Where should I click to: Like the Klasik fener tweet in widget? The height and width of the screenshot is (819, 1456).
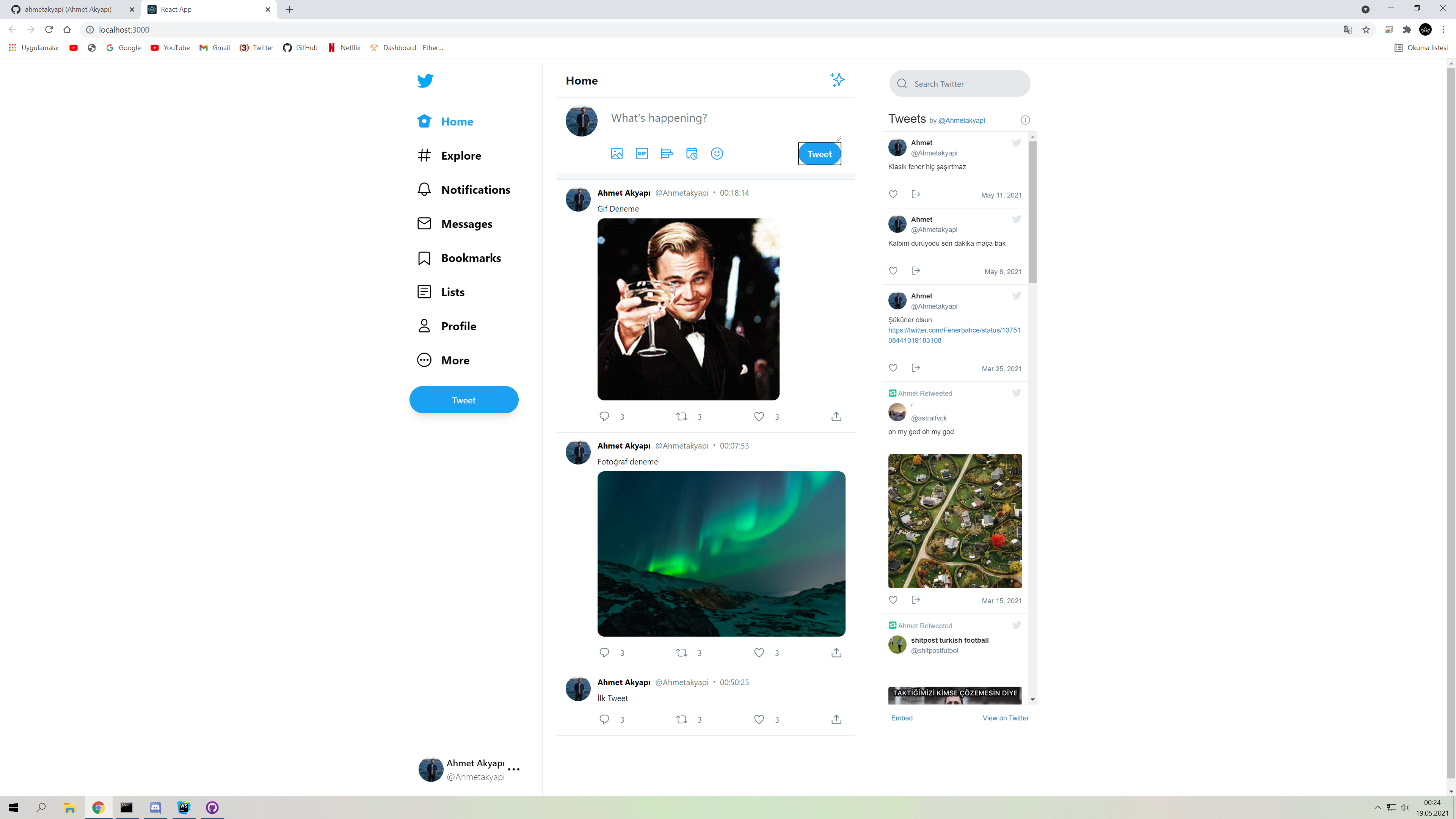(893, 195)
